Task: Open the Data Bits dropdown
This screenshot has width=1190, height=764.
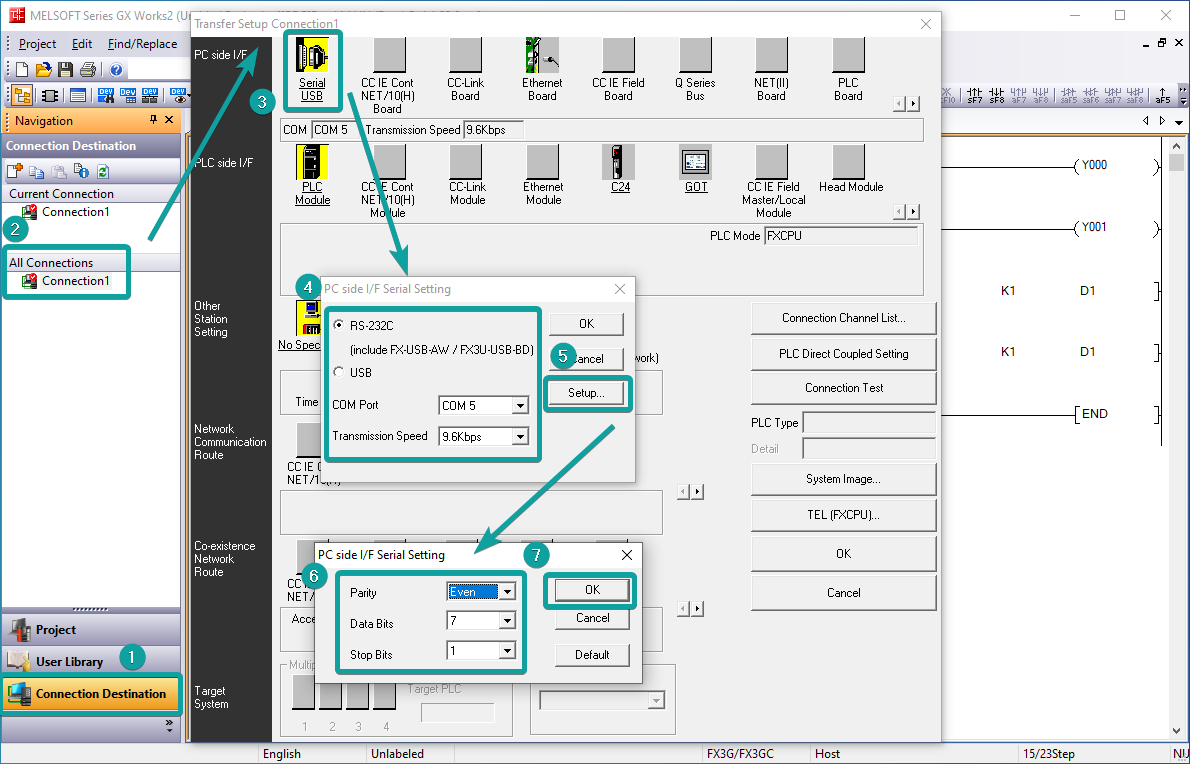Action: [508, 622]
